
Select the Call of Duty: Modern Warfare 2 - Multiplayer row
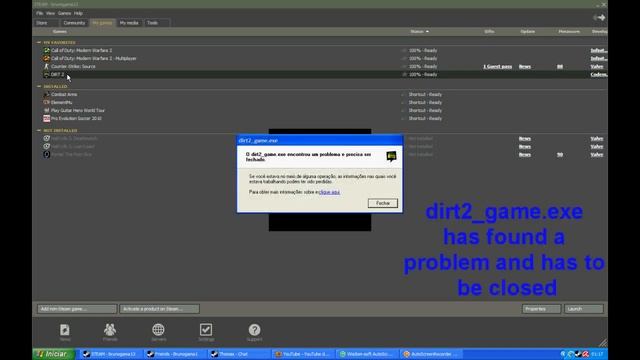click(x=320, y=58)
